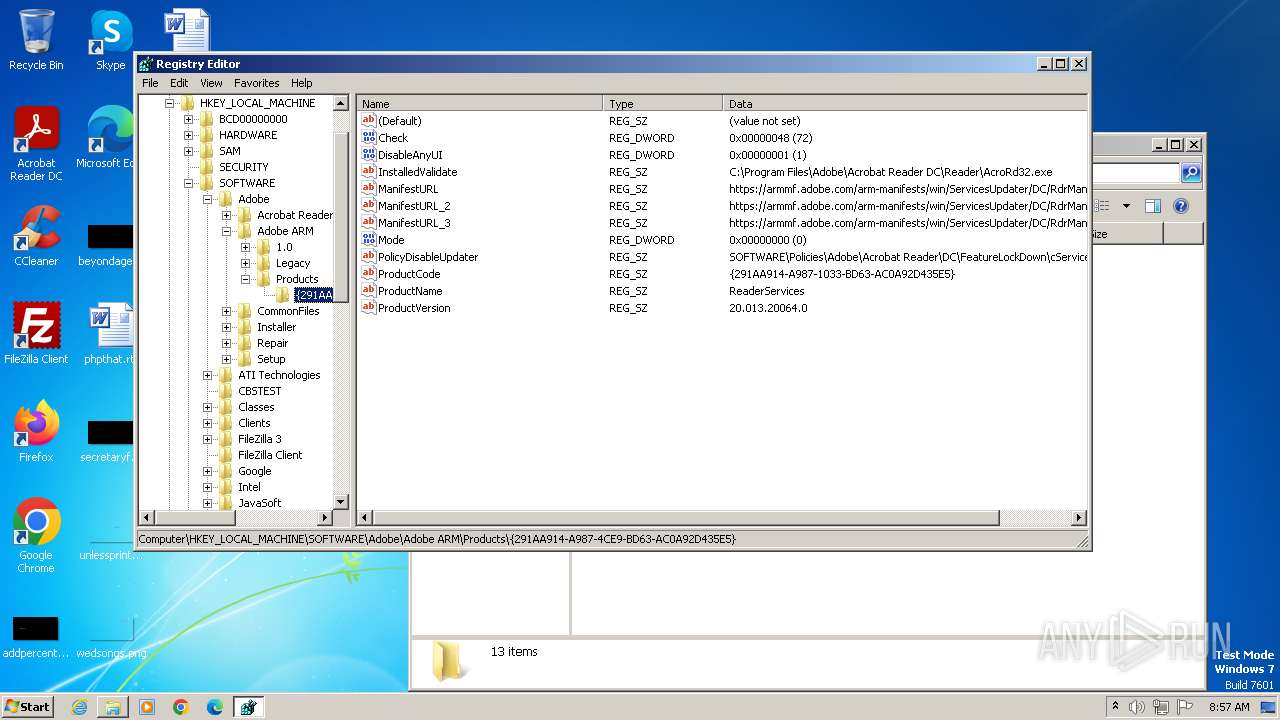Viewport: 1280px width, 720px height.
Task: Open the Skype desktop icon
Action: [x=110, y=40]
